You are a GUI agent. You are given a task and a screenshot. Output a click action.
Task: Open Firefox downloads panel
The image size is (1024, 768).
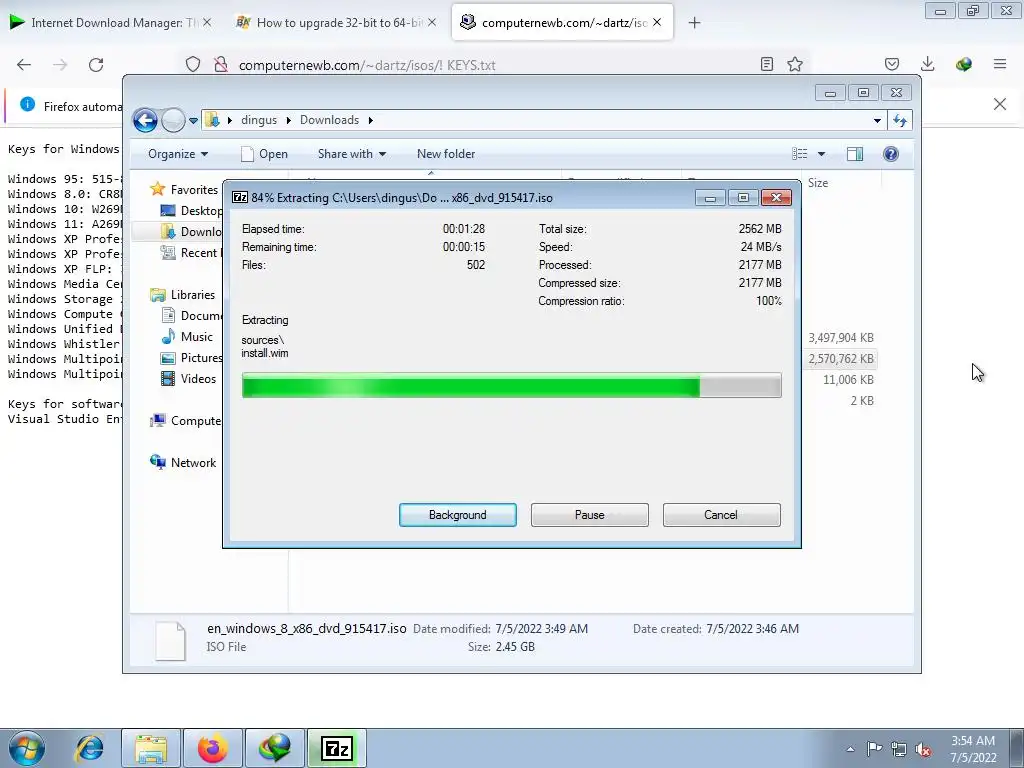pyautogui.click(x=927, y=64)
